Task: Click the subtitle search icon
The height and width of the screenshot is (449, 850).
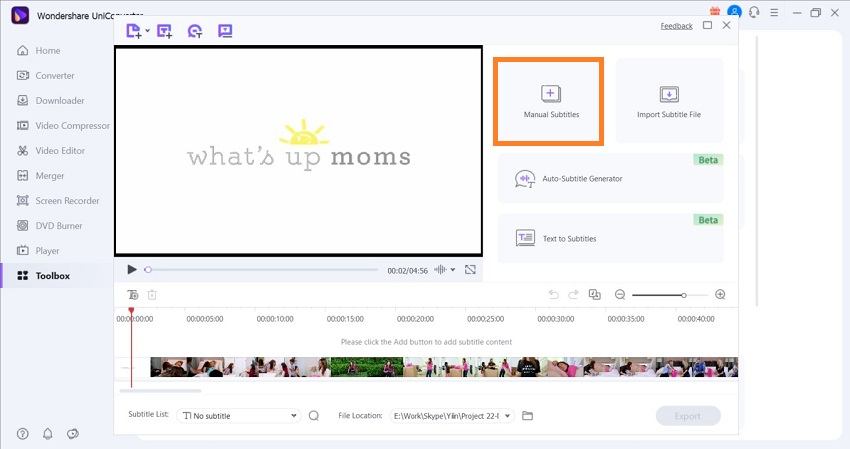Action: point(314,415)
